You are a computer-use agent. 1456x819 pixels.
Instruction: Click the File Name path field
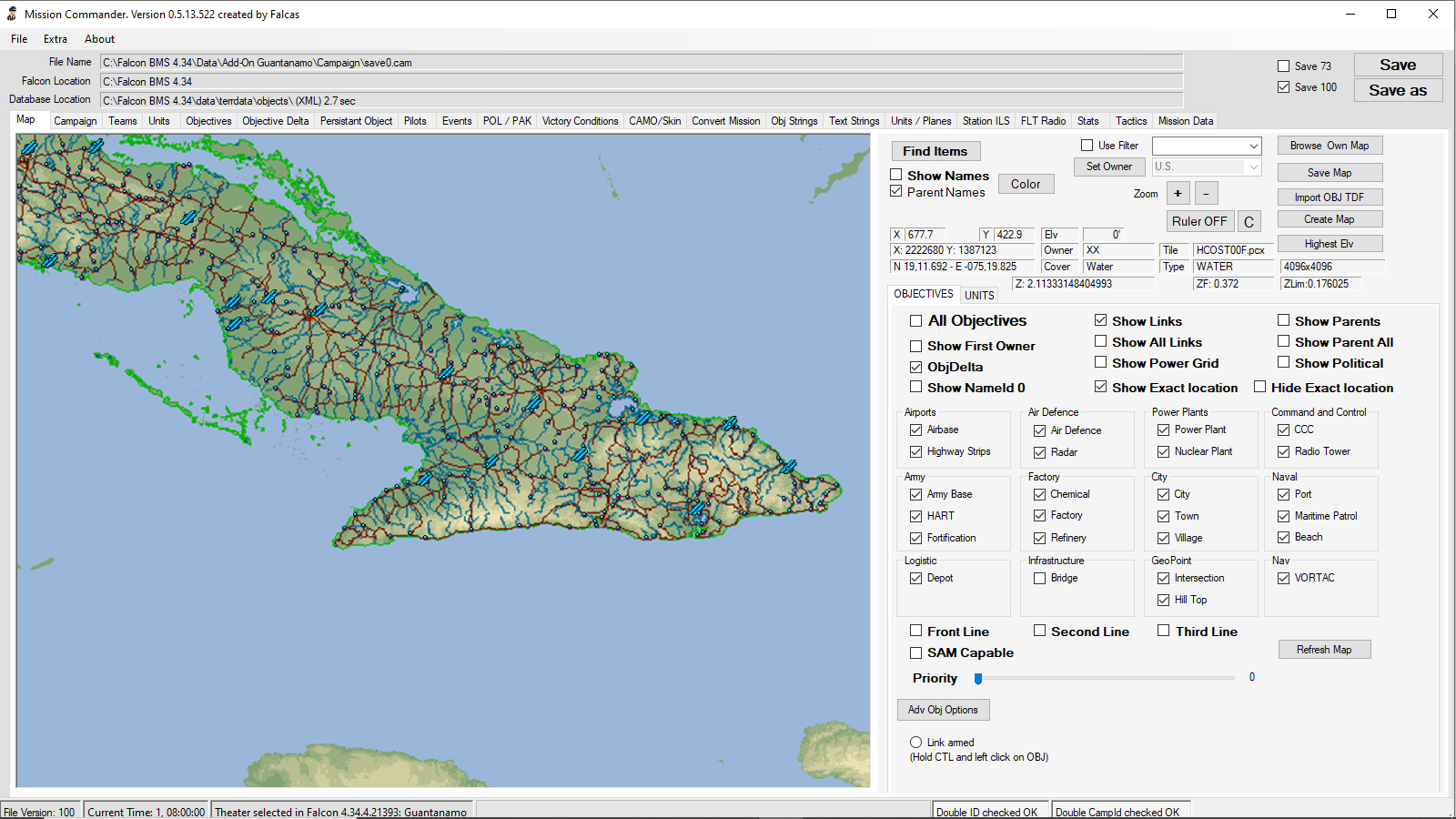641,63
